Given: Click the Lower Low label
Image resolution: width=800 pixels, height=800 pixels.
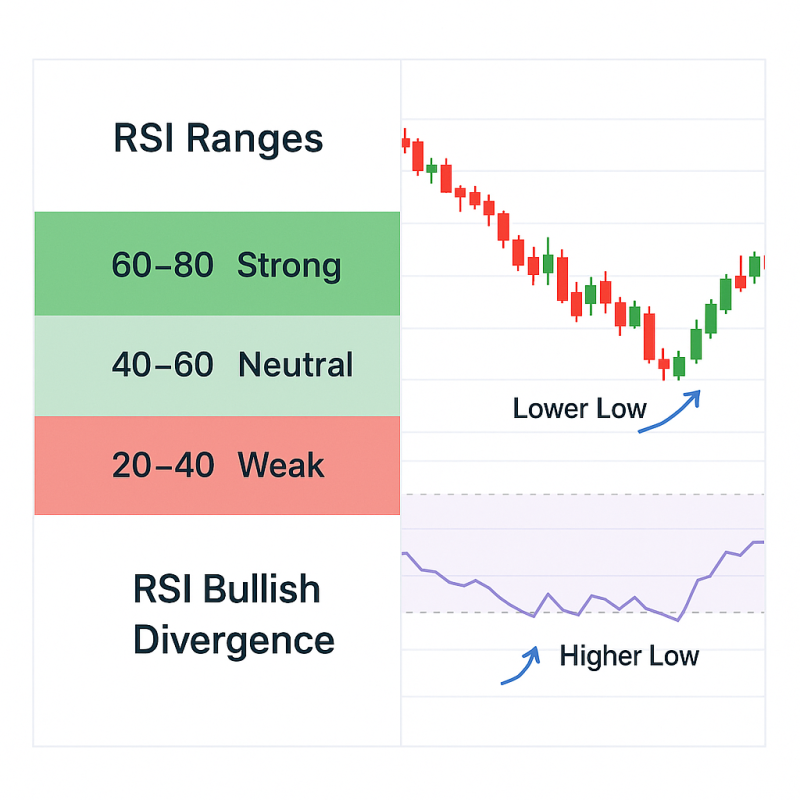Looking at the screenshot, I should pos(580,409).
